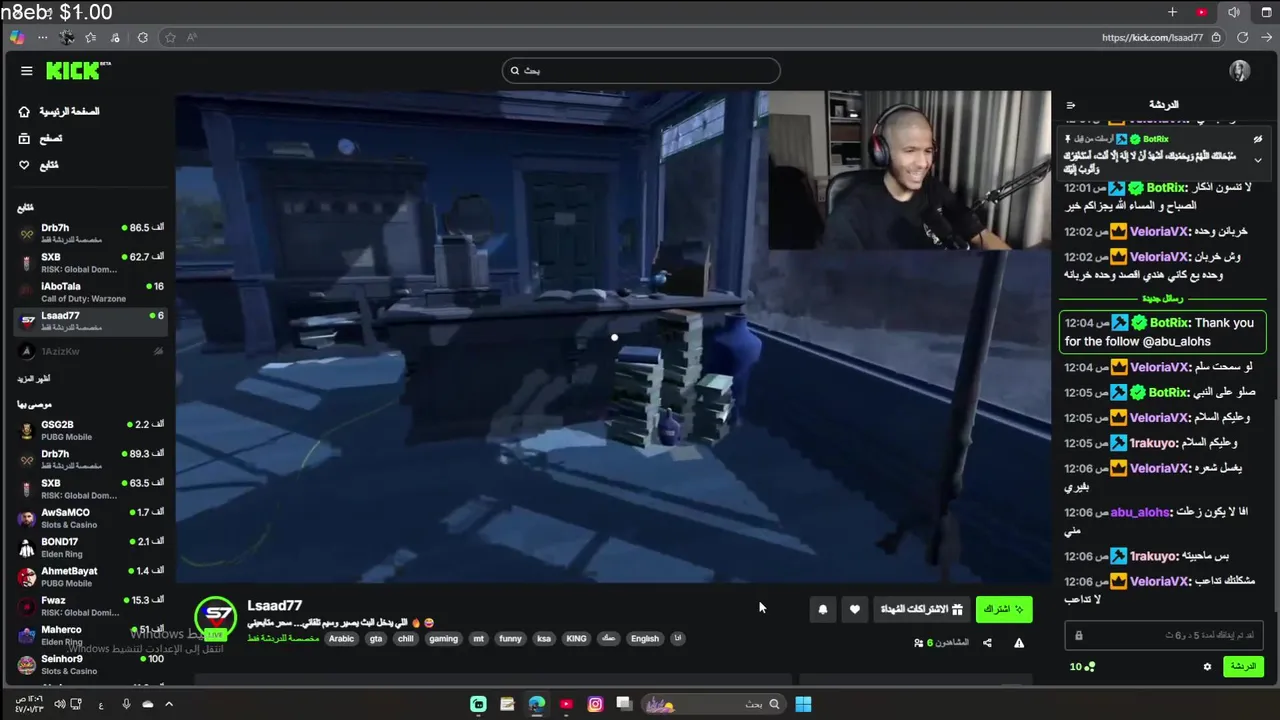
Task: Show more followed channels link
Action: coord(33,379)
